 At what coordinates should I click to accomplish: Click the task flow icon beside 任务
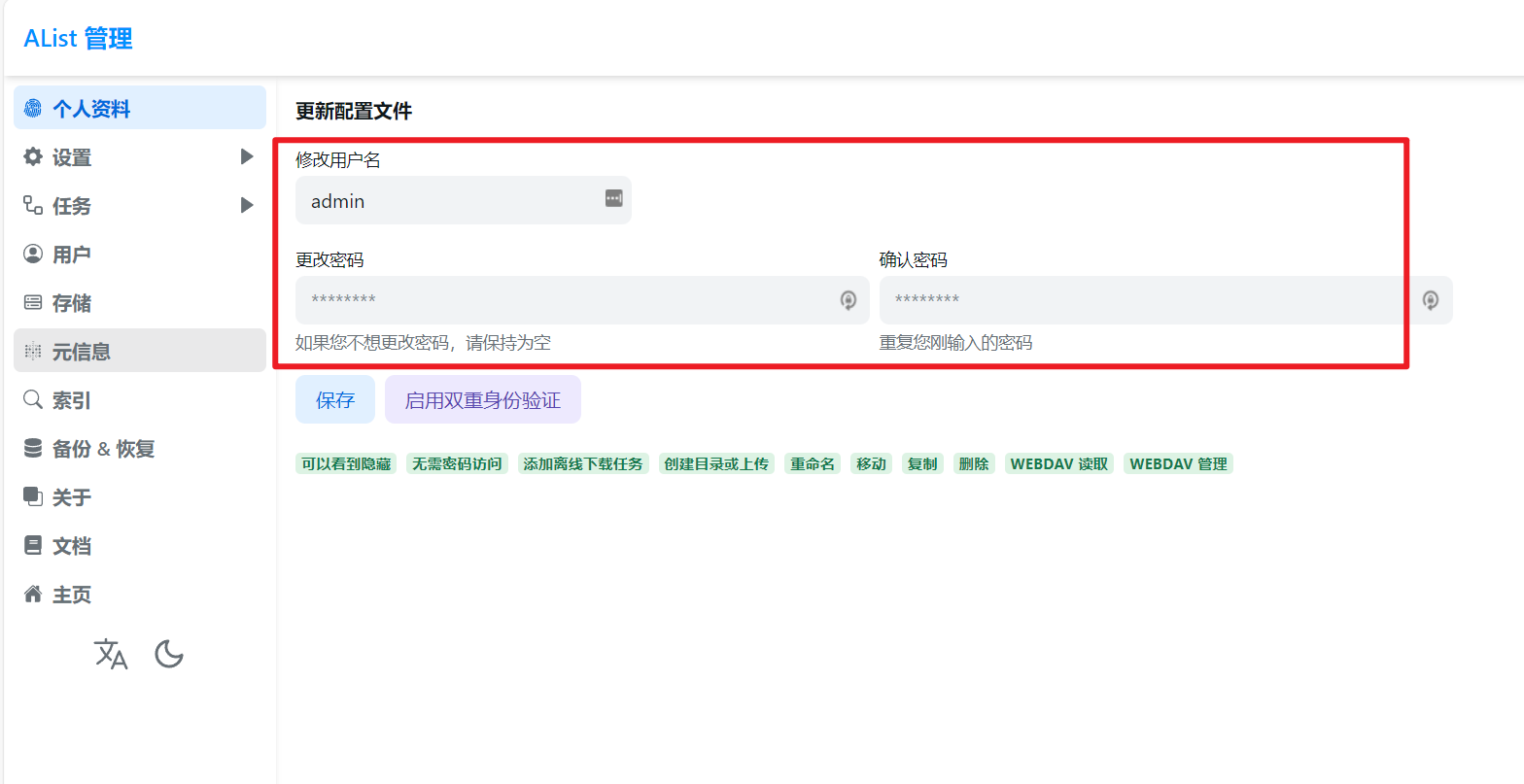pyautogui.click(x=33, y=205)
